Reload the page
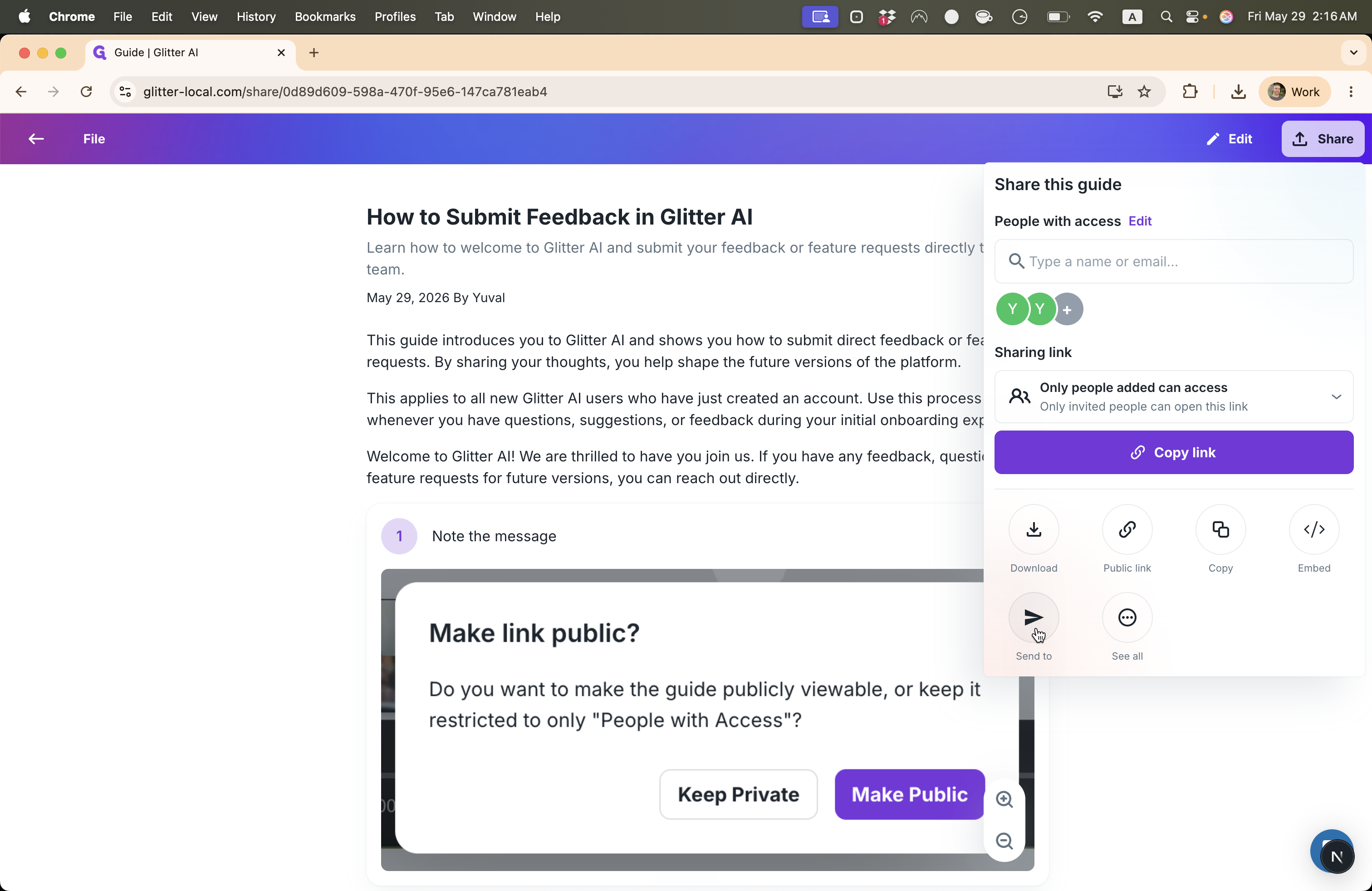This screenshot has width=1372, height=891. (x=86, y=92)
